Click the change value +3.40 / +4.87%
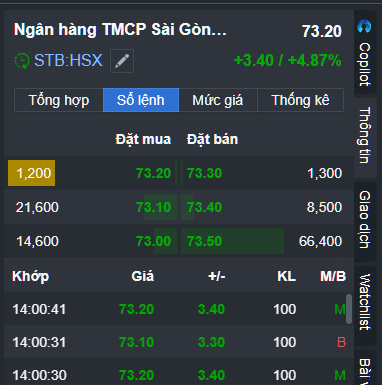This screenshot has width=382, height=385. click(x=288, y=61)
